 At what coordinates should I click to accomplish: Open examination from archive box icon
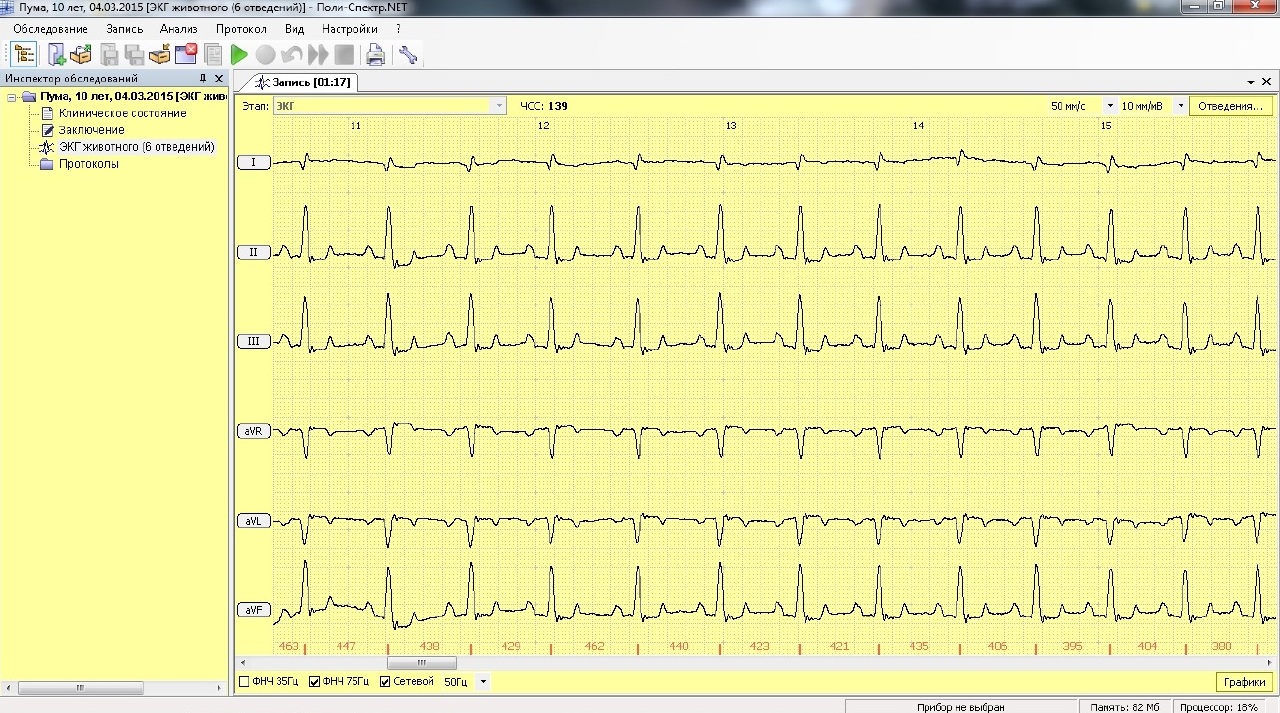[81, 54]
